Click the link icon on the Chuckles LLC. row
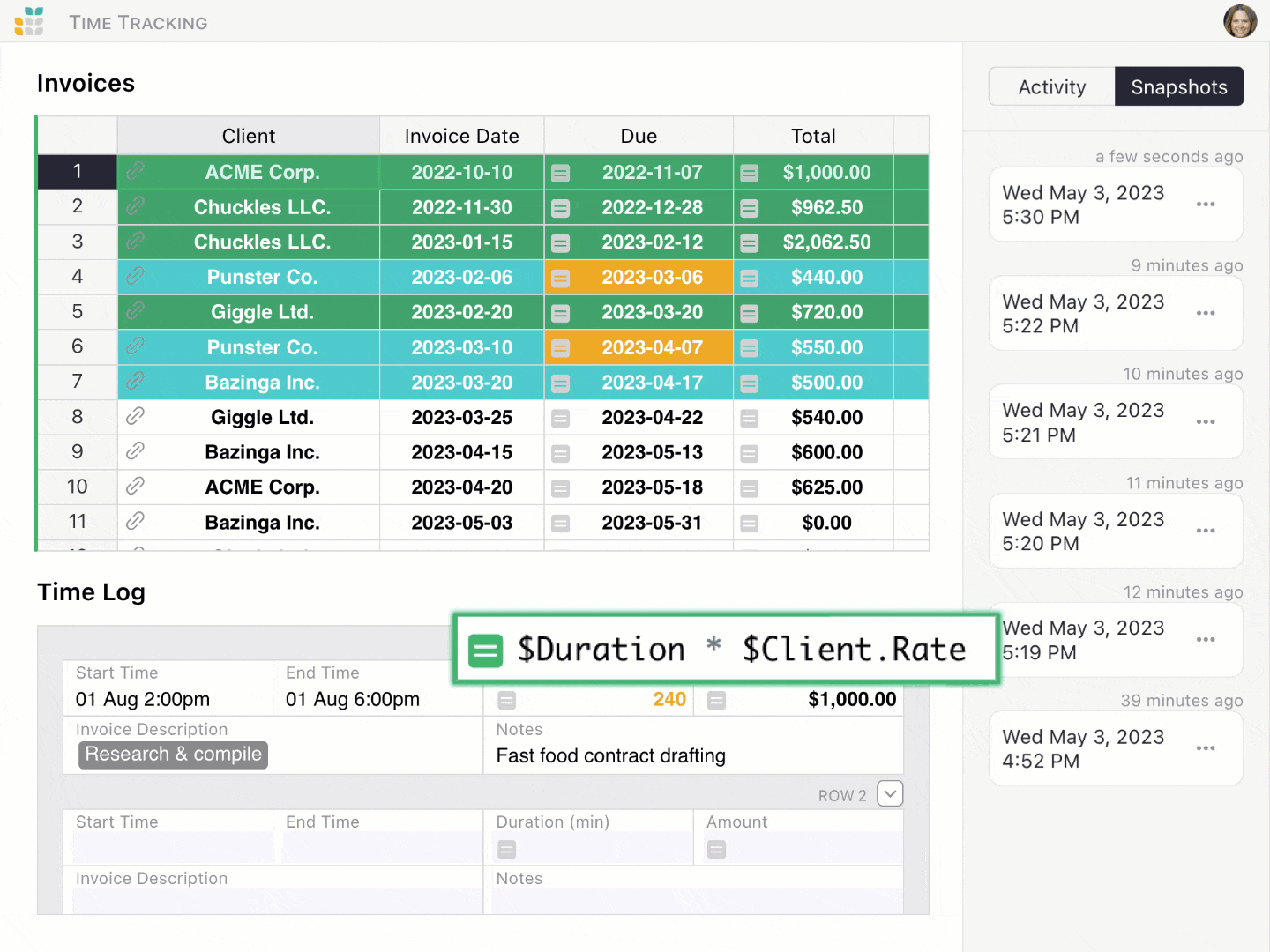This screenshot has height=952, width=1270. 136,207
